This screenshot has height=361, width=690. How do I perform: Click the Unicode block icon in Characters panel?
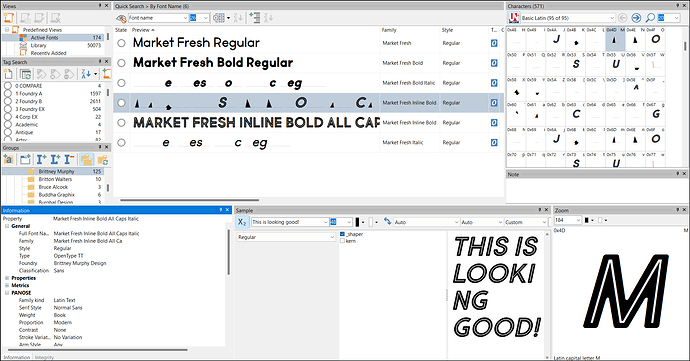(514, 18)
